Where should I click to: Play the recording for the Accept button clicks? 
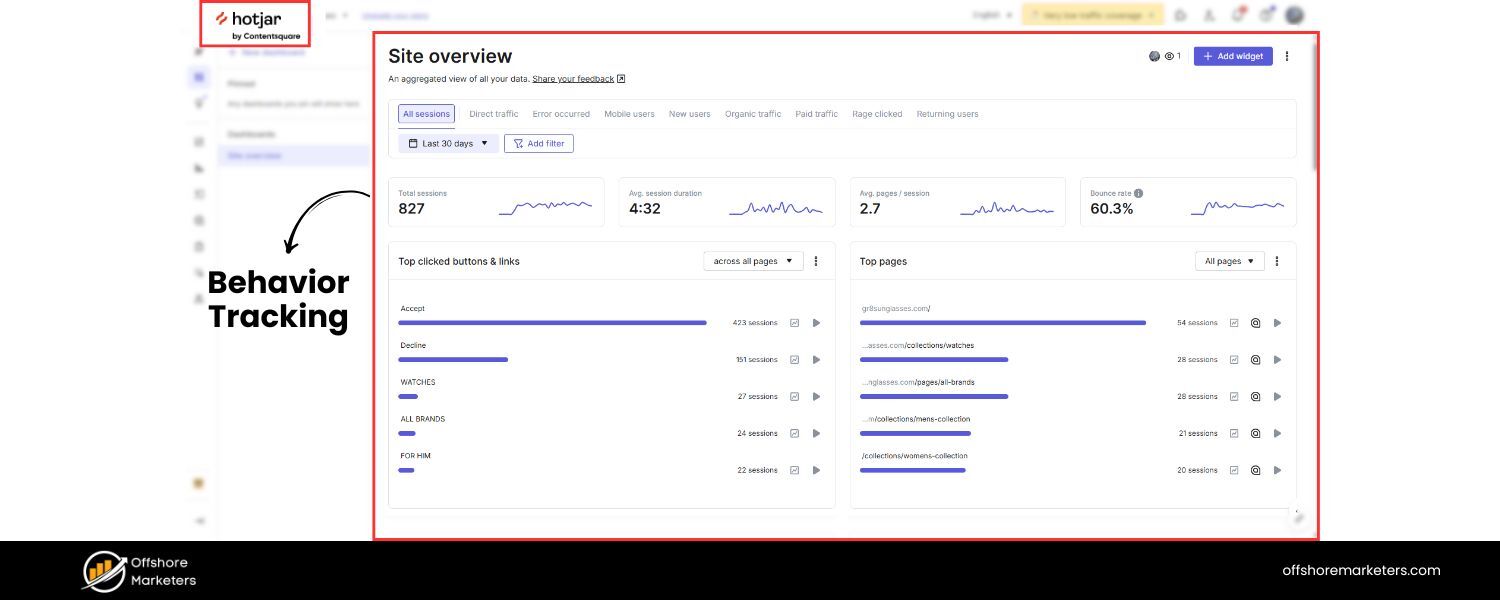(x=816, y=322)
